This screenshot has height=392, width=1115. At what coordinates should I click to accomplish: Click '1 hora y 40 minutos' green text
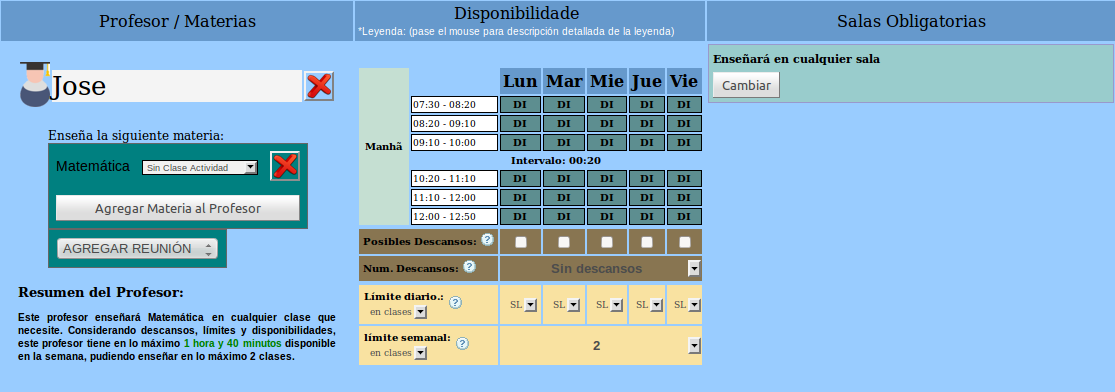pos(233,344)
